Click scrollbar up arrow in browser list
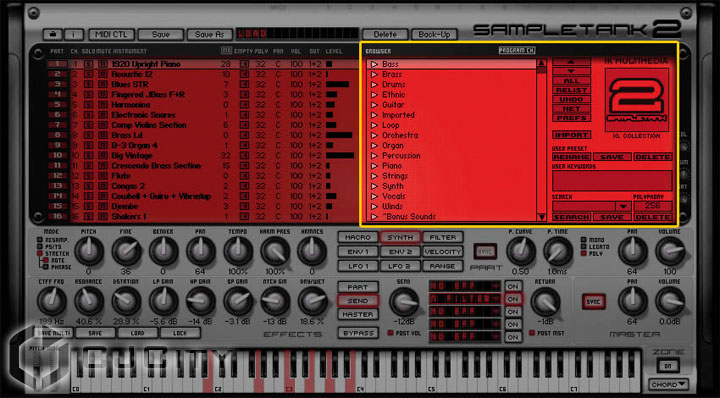Image resolution: width=720 pixels, height=398 pixels. 542,63
